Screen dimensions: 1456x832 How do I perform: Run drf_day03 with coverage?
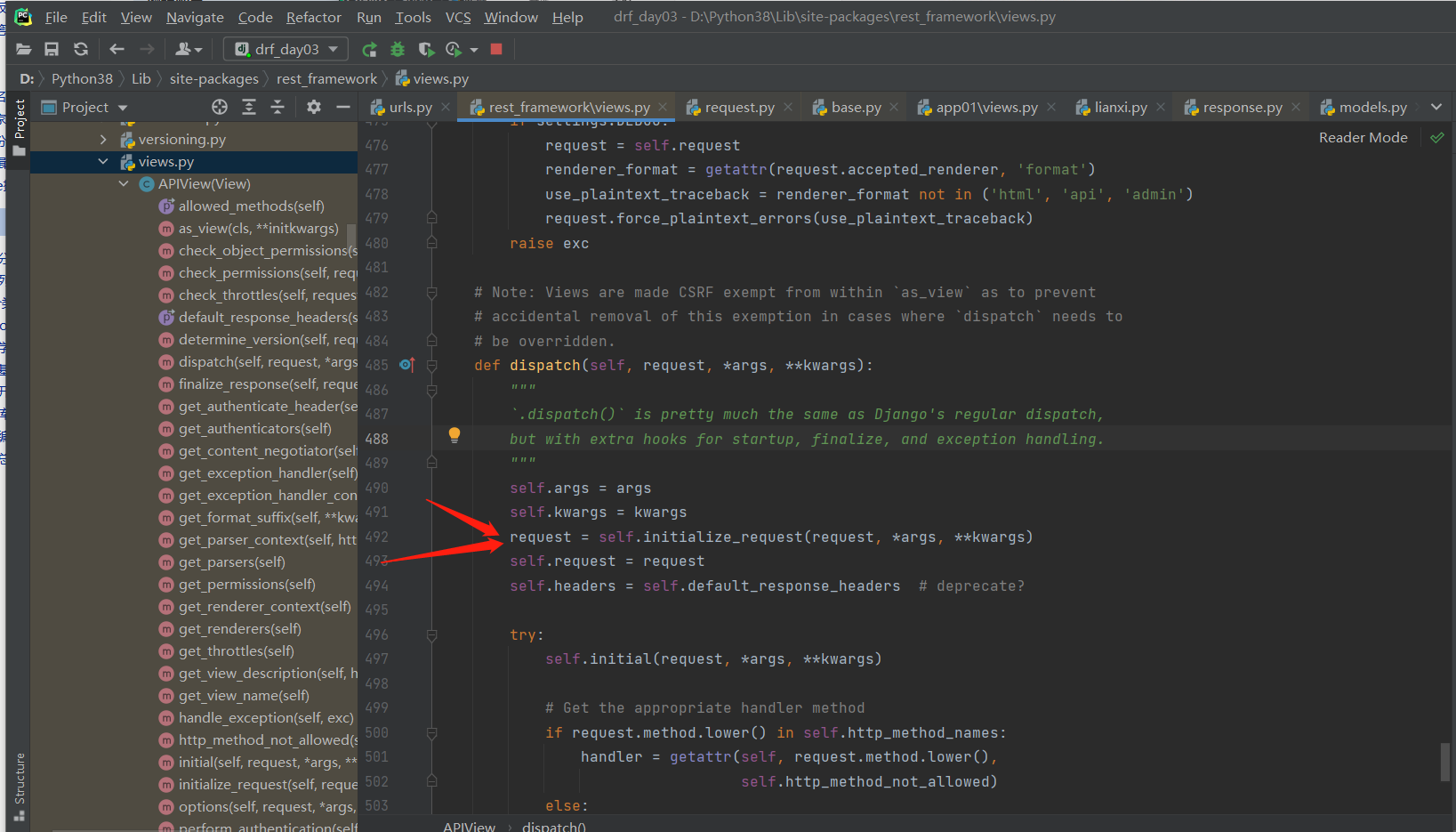(x=426, y=49)
